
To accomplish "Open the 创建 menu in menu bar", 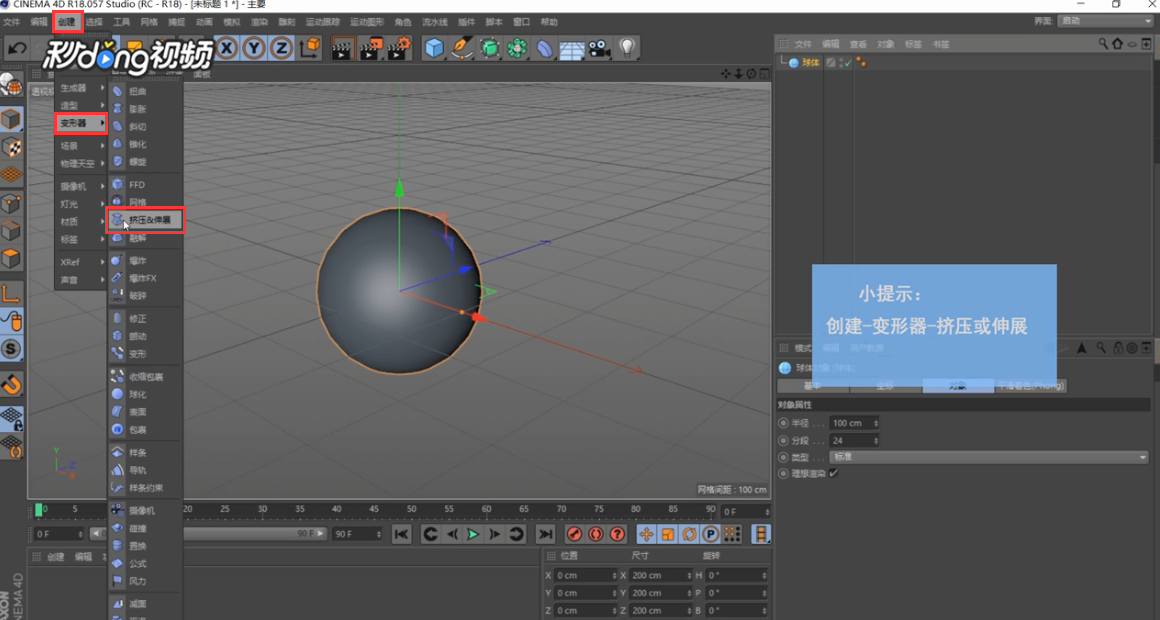I will click(67, 22).
